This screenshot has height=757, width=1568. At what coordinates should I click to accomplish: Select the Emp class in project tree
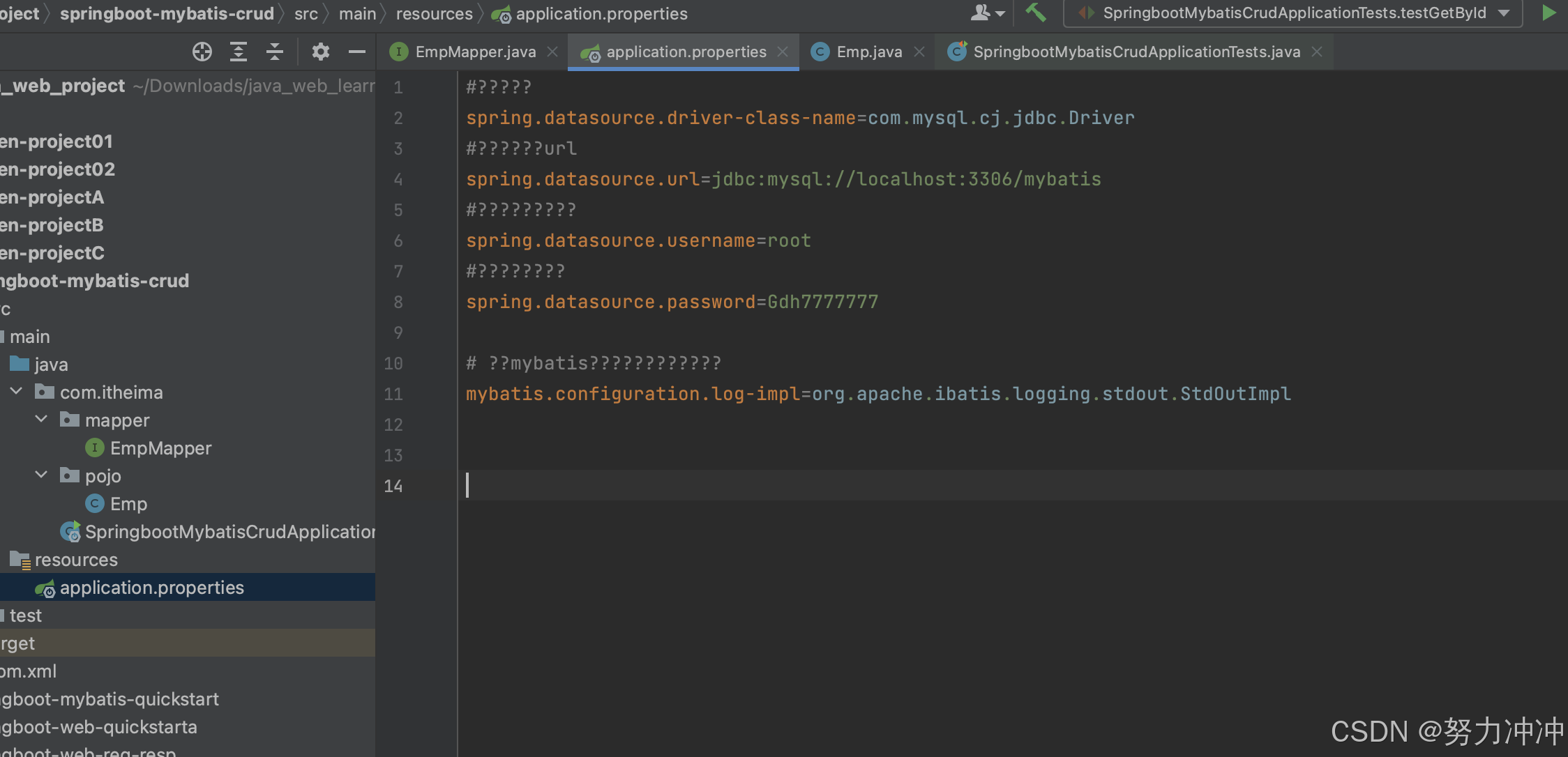(128, 504)
